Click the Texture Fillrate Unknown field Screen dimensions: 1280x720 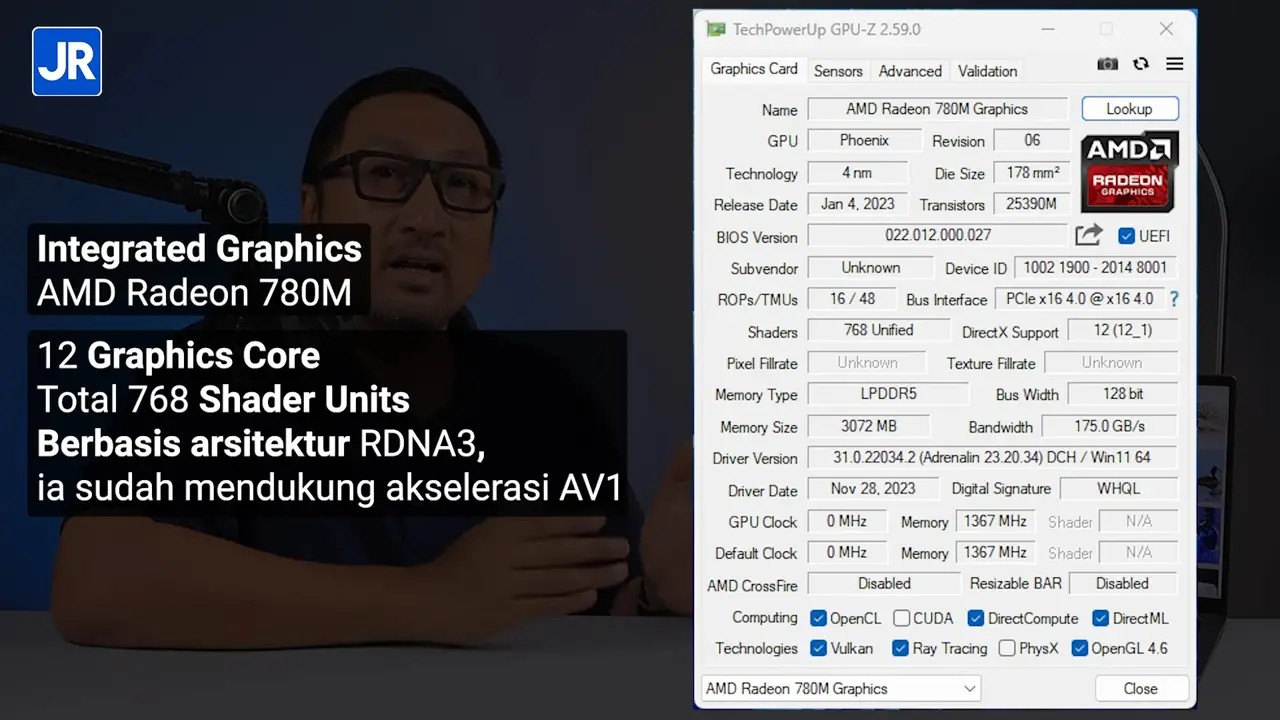[x=1111, y=362]
